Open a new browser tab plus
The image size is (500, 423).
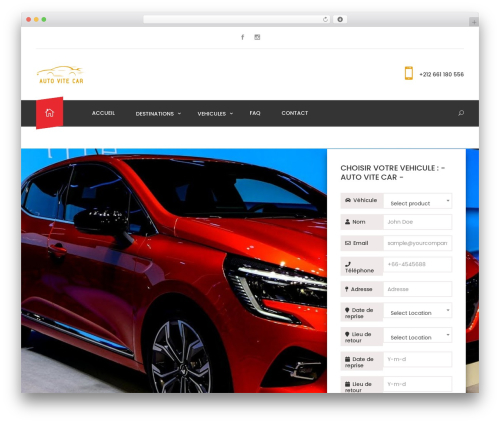[x=474, y=22]
